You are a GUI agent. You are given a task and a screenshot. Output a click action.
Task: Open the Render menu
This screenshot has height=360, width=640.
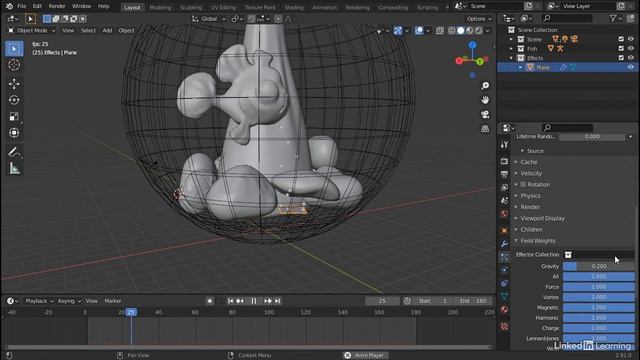coord(57,6)
